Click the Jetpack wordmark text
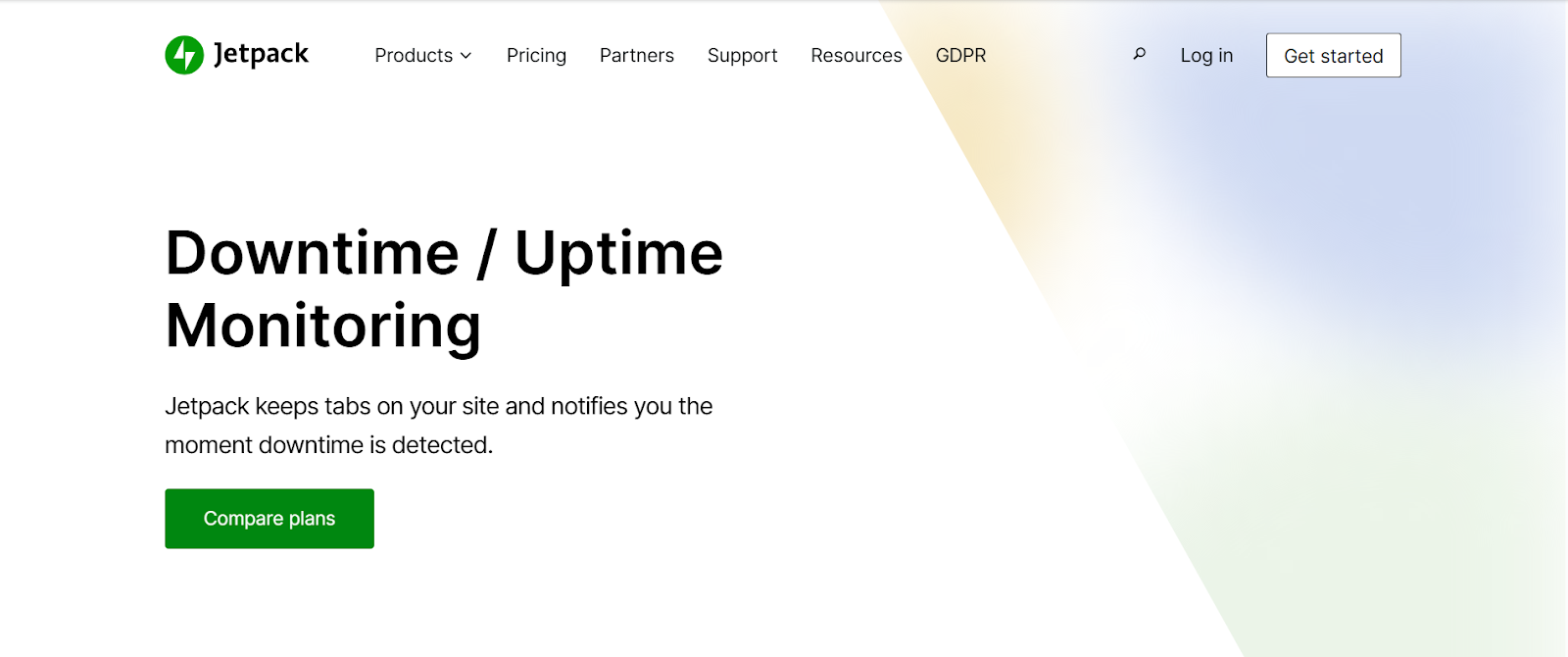1568x657 pixels. 262,54
